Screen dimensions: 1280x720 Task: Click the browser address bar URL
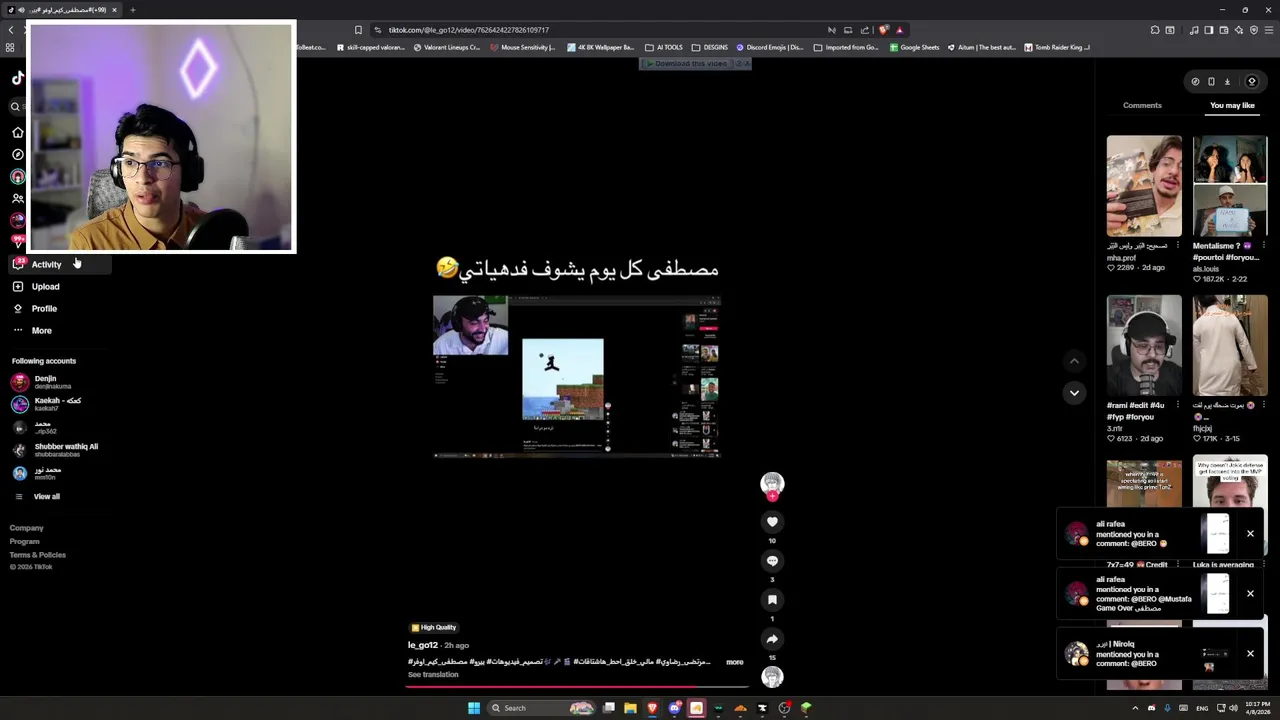pos(468,30)
